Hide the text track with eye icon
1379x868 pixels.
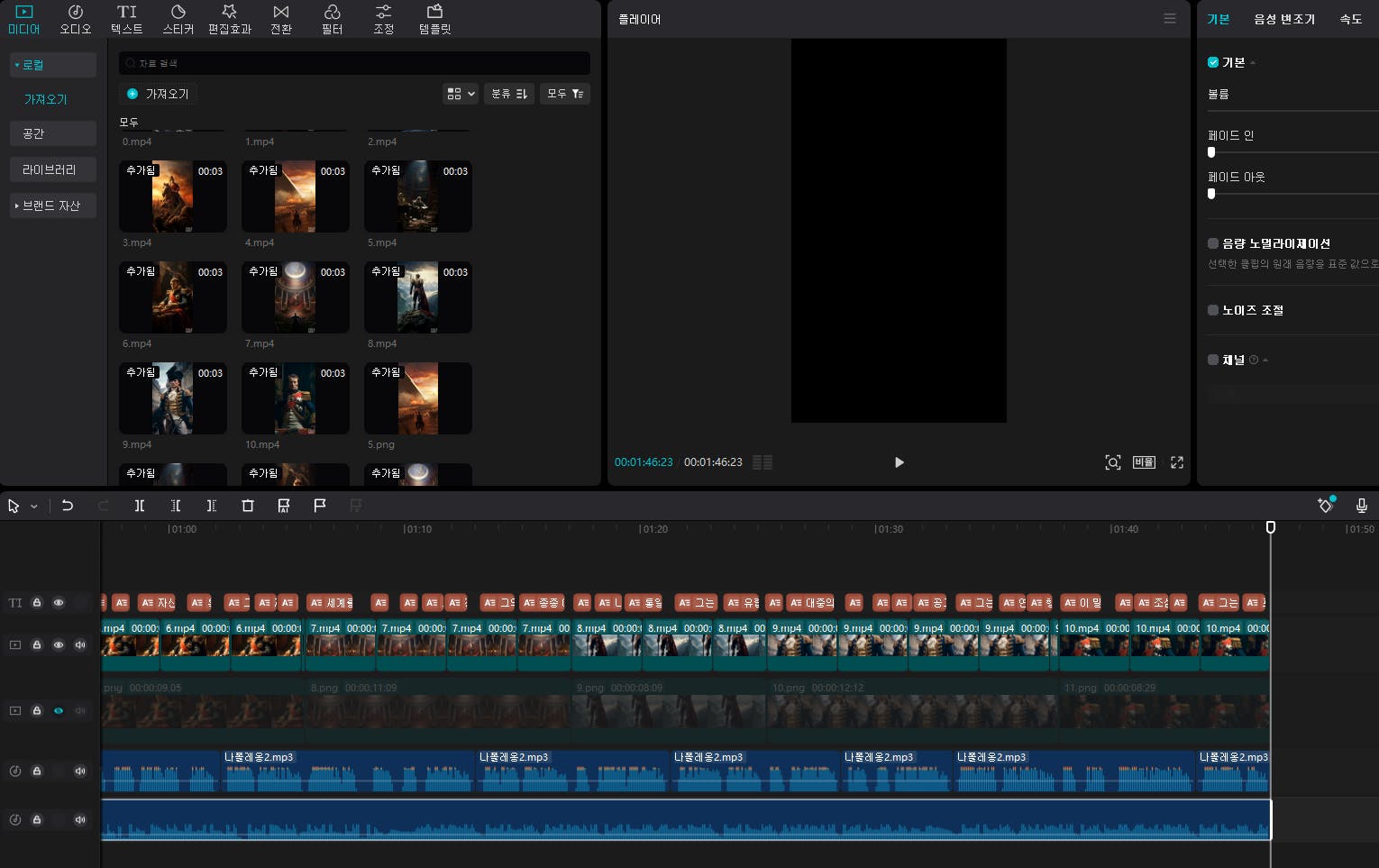(59, 603)
